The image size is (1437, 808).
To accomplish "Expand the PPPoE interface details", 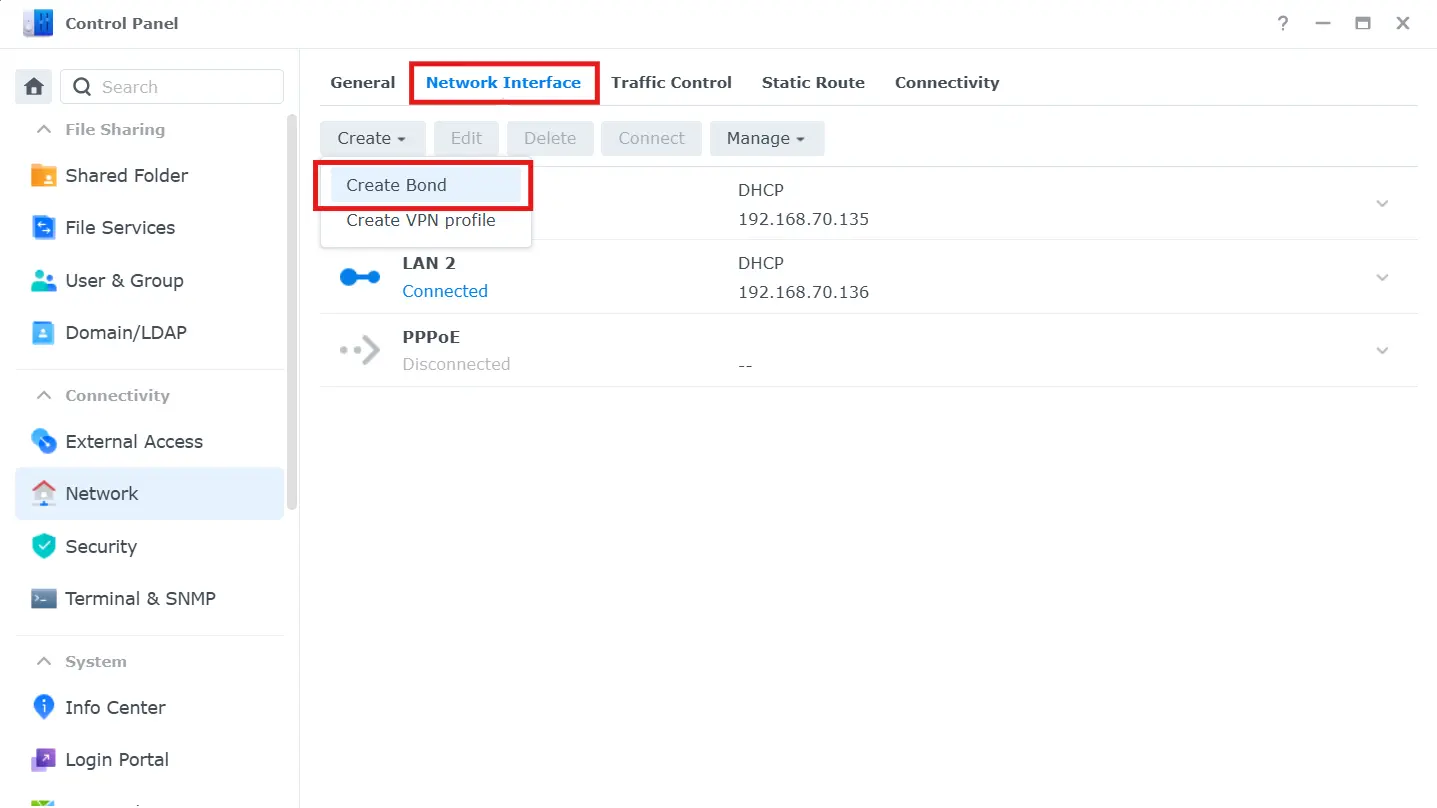I will pyautogui.click(x=1382, y=350).
